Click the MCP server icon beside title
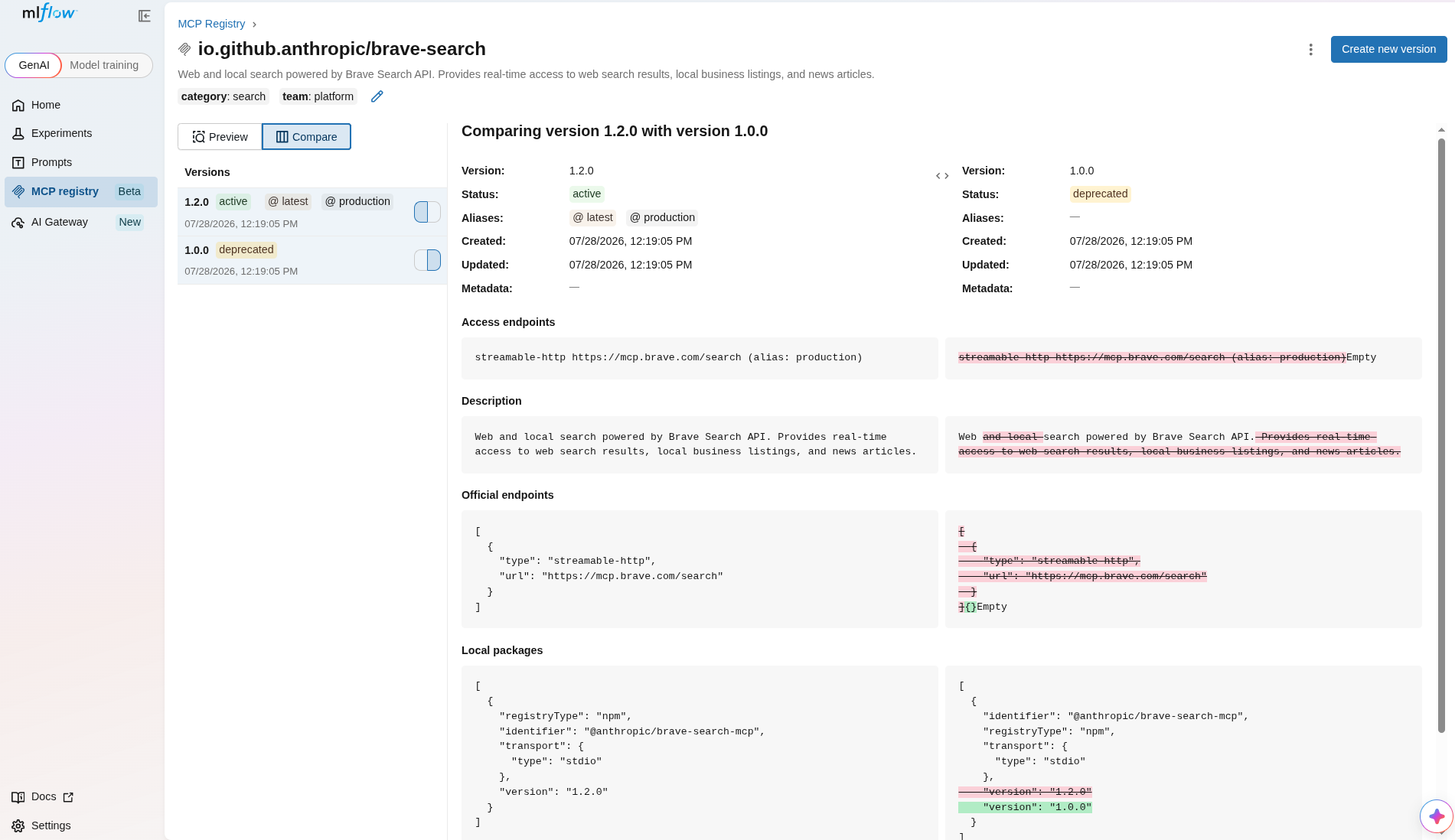The image size is (1455, 840). 184,49
